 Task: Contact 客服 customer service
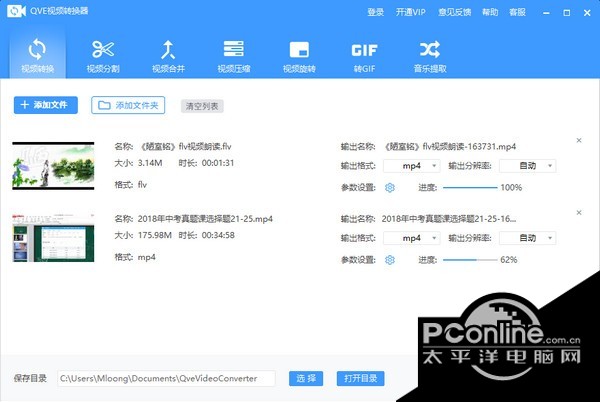coord(517,12)
